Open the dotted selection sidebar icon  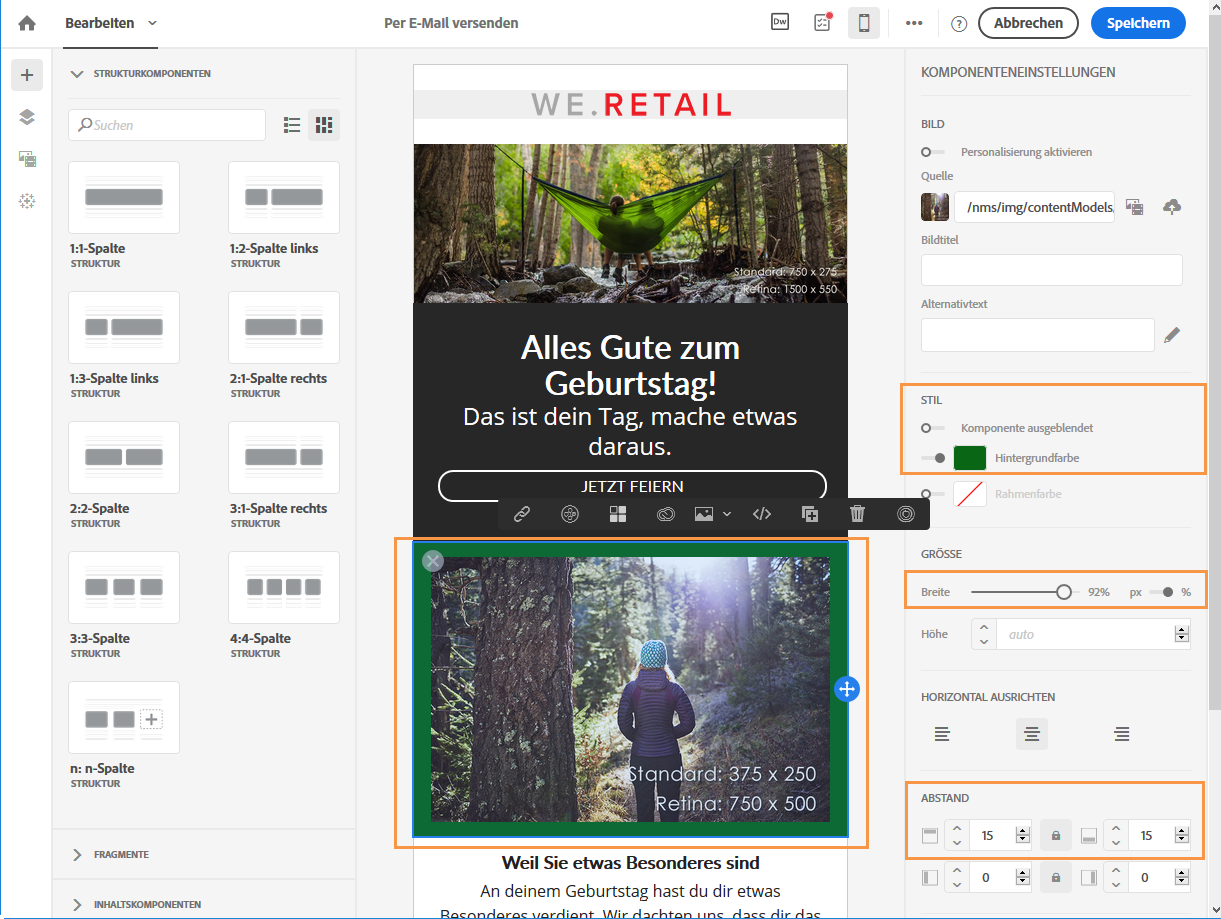(x=27, y=201)
